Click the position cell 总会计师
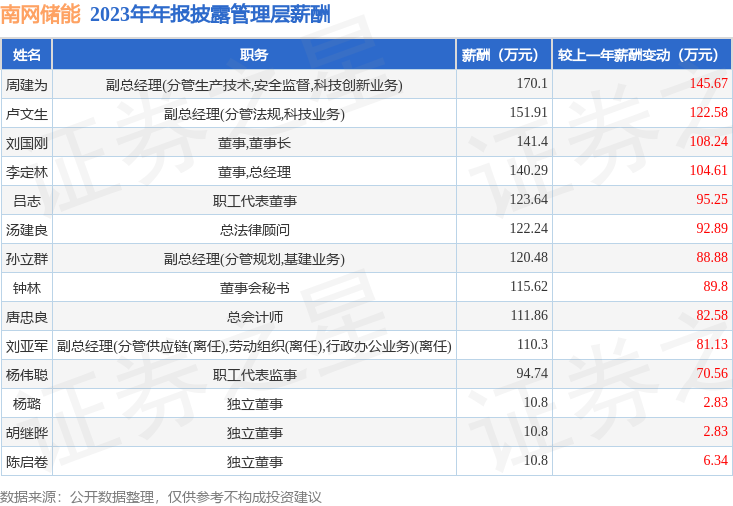 (254, 317)
